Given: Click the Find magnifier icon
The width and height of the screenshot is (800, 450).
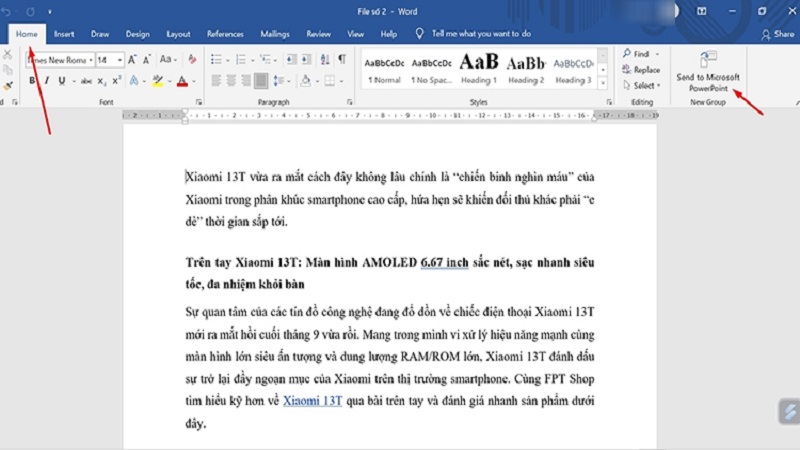Looking at the screenshot, I should tap(627, 53).
